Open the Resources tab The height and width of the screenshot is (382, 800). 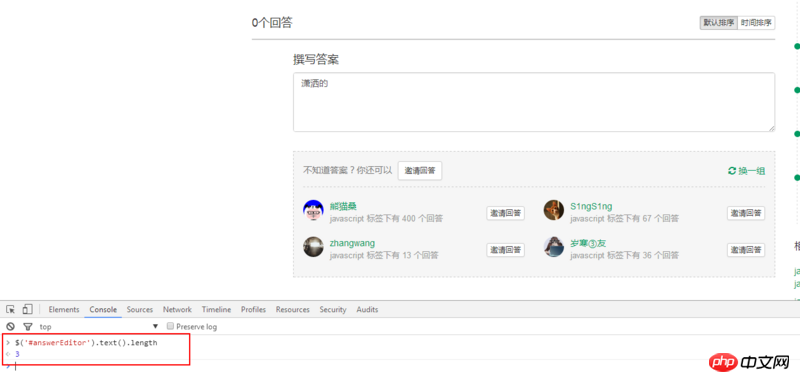click(293, 310)
